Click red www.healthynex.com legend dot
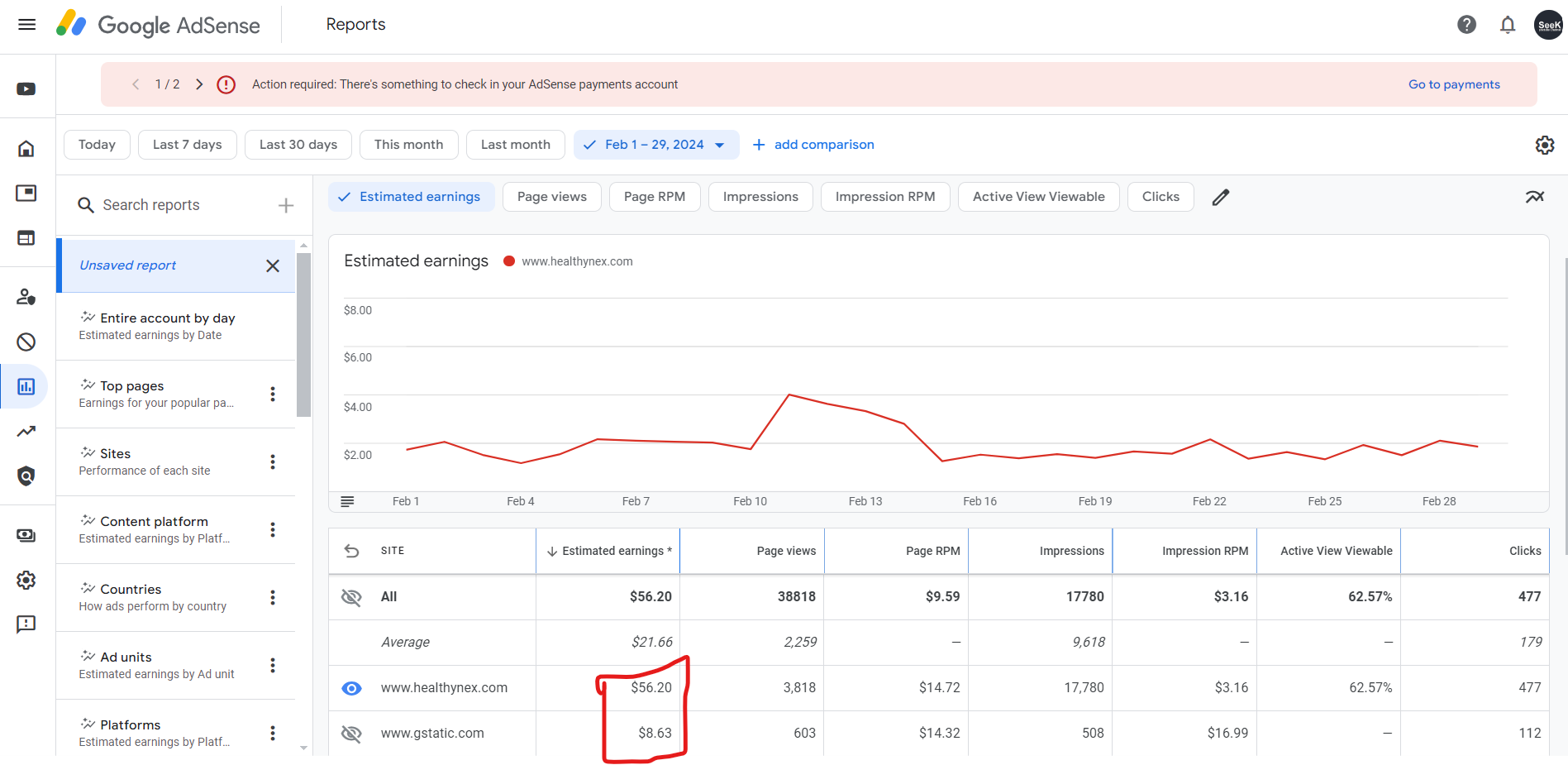1568x765 pixels. pos(509,261)
